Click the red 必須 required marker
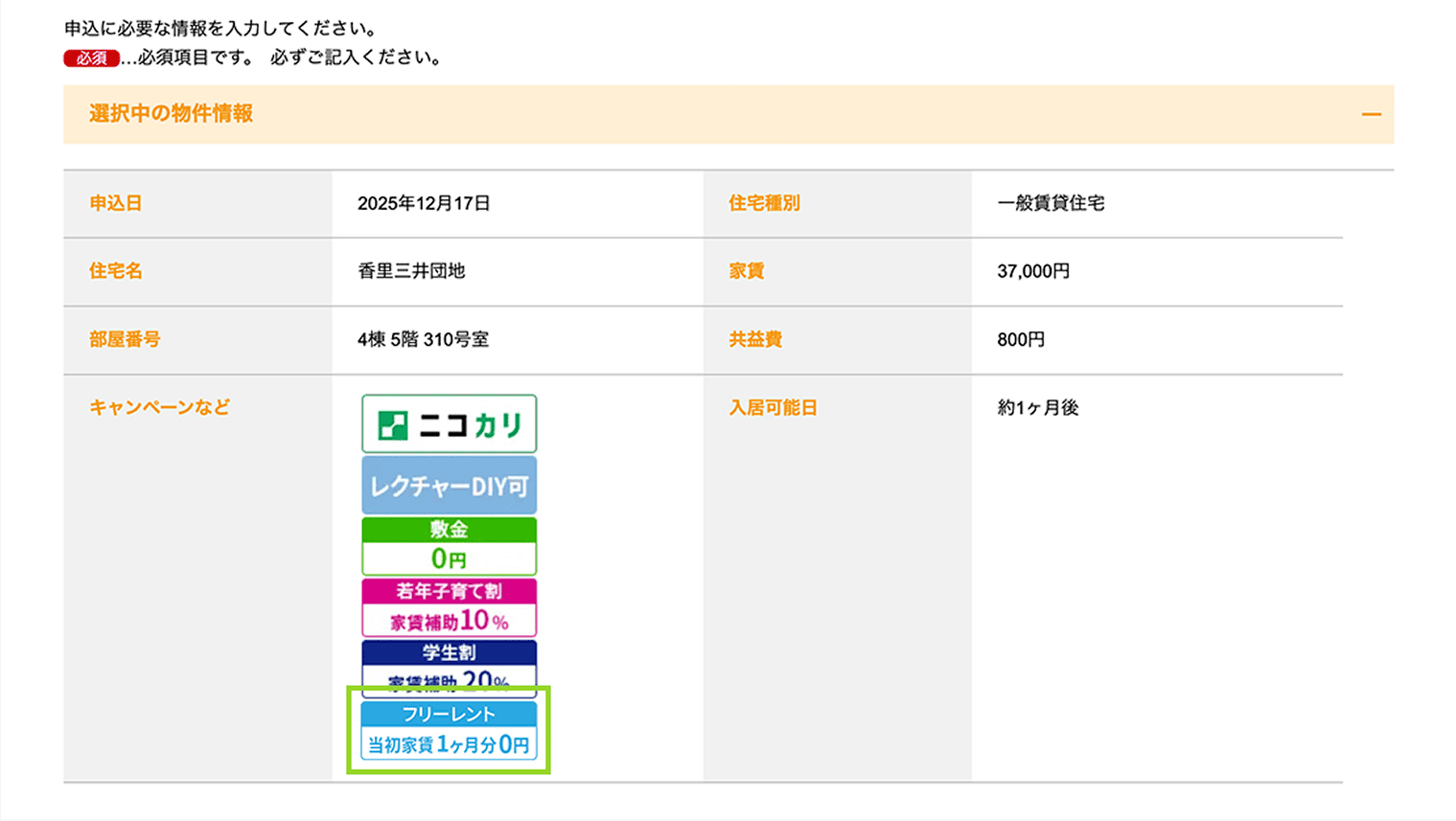The width and height of the screenshot is (1456, 821). click(89, 57)
